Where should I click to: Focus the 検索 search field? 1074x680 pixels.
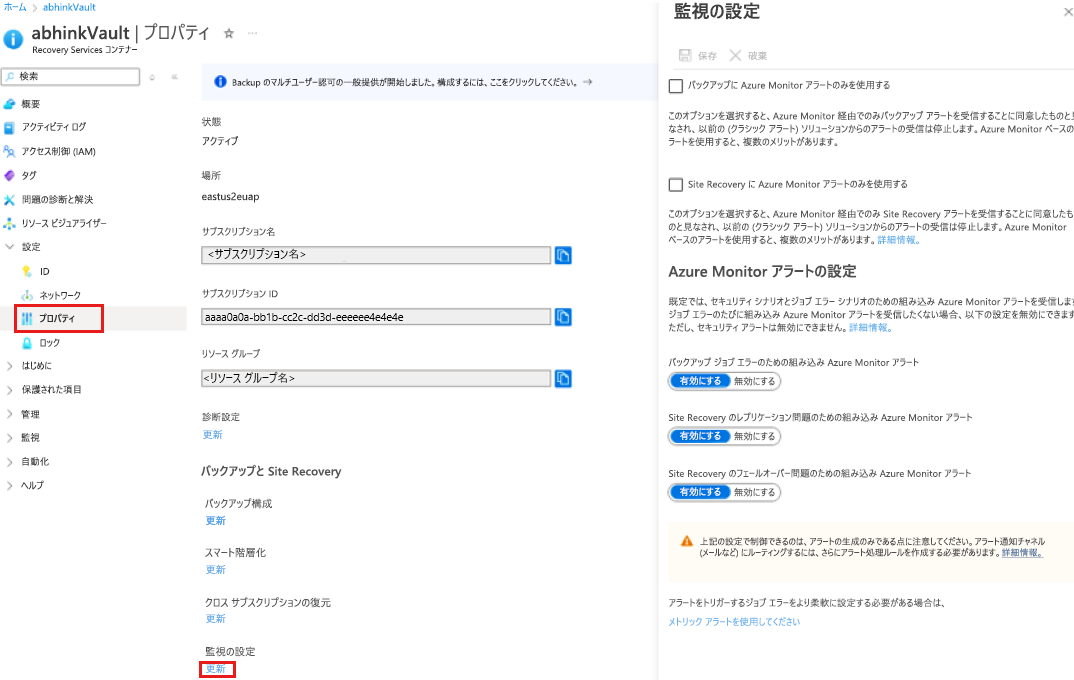click(x=71, y=77)
